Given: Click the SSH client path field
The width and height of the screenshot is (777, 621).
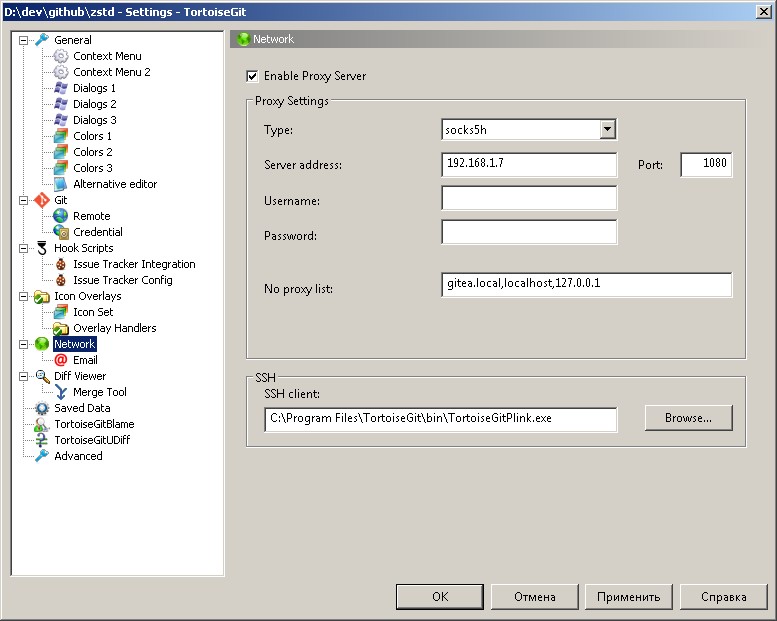Looking at the screenshot, I should coord(441,419).
